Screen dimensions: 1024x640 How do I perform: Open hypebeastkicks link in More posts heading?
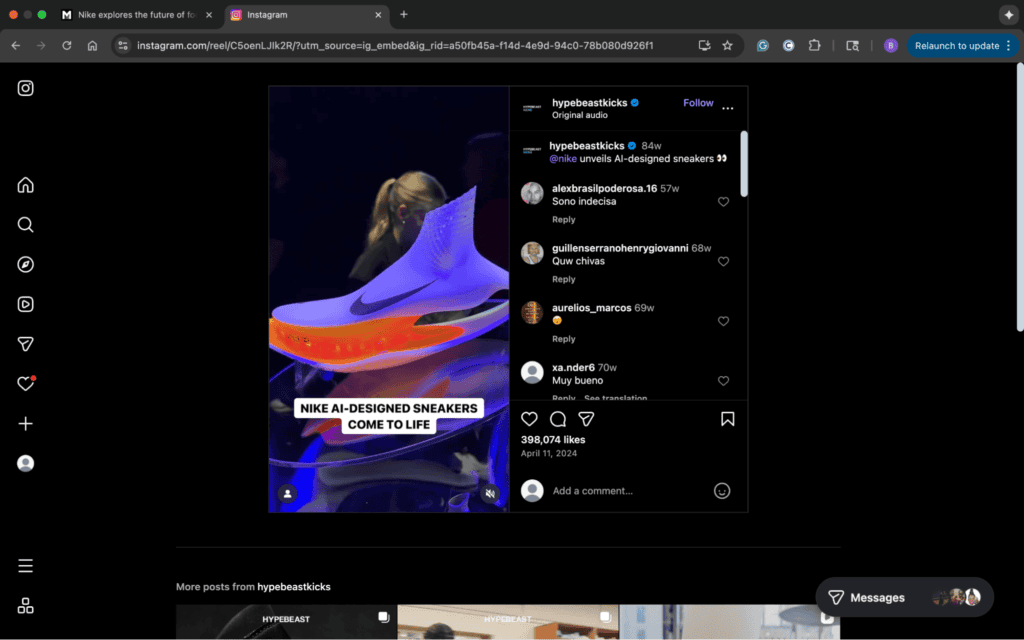(x=294, y=586)
